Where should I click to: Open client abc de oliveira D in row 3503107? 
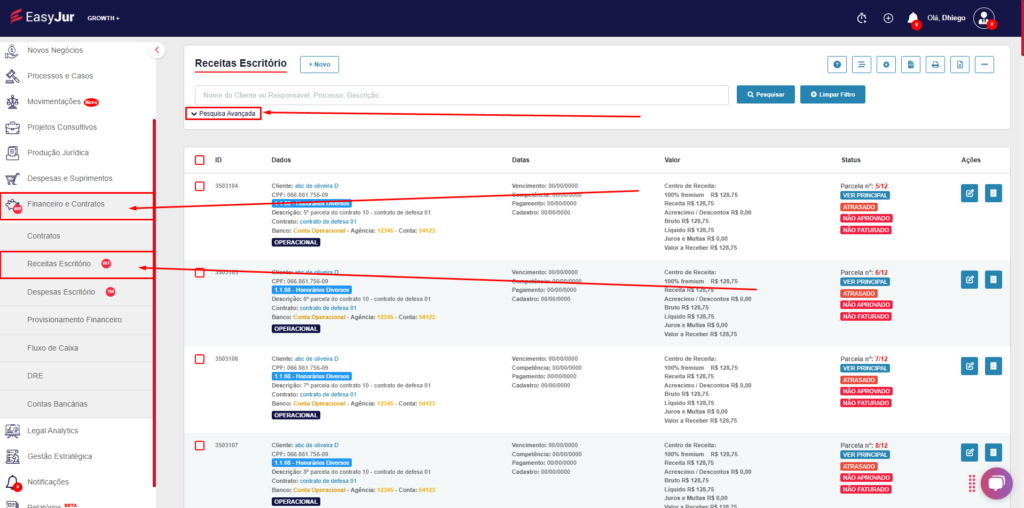coord(317,445)
